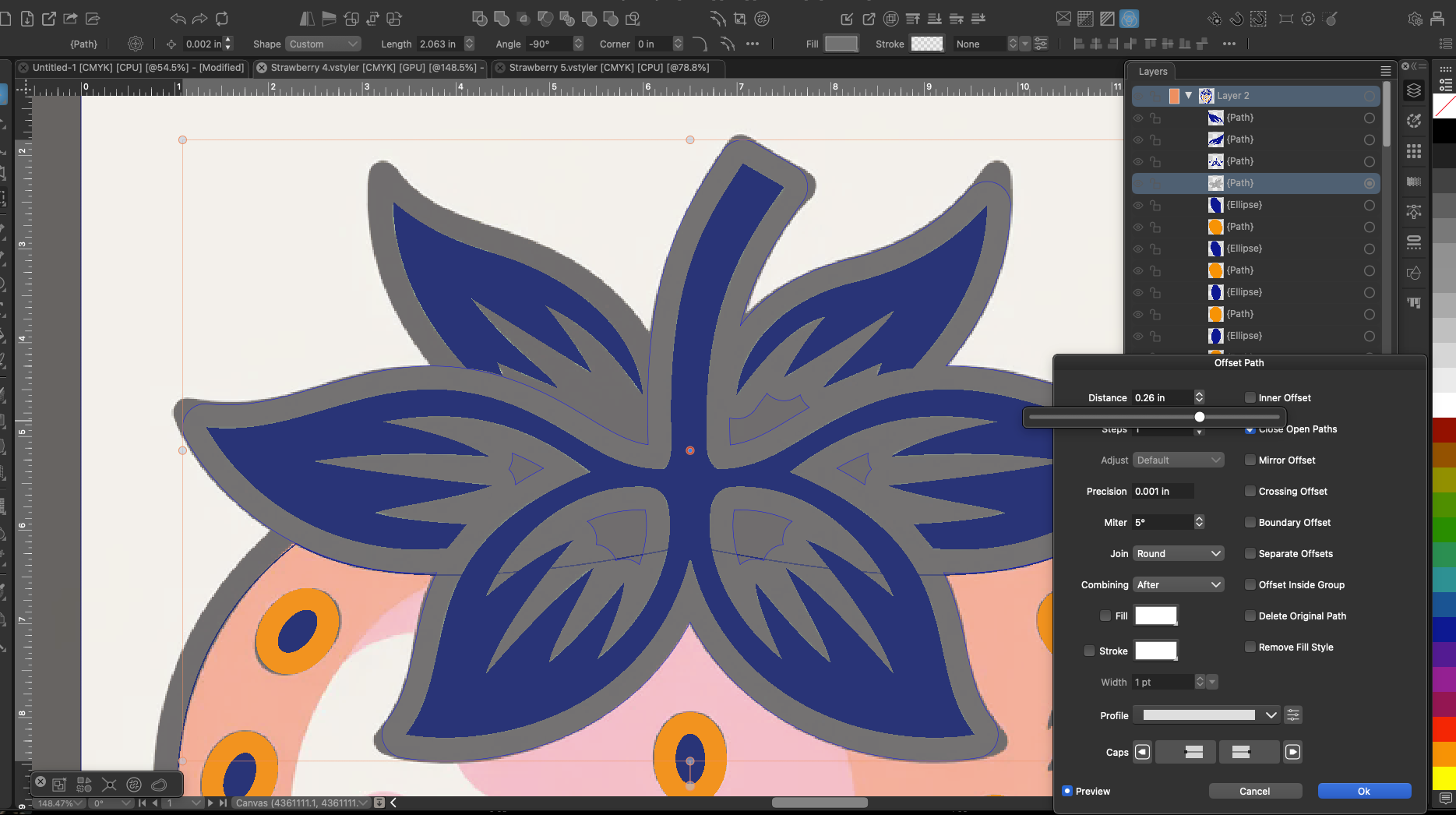Click the Caps butt style button

(x=1193, y=752)
